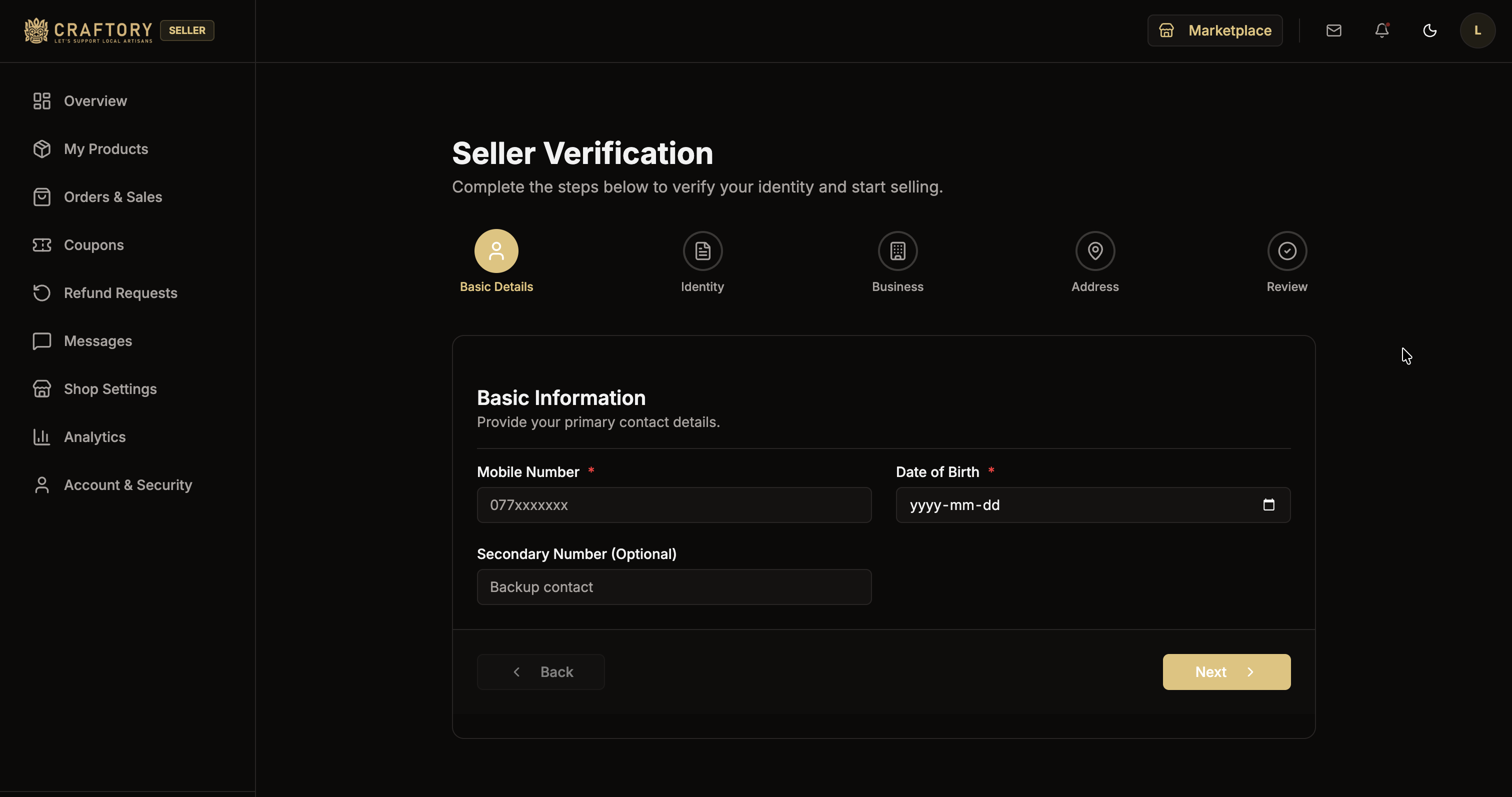Select the My Products package icon
Viewport: 1512px width, 797px height.
(x=41, y=148)
